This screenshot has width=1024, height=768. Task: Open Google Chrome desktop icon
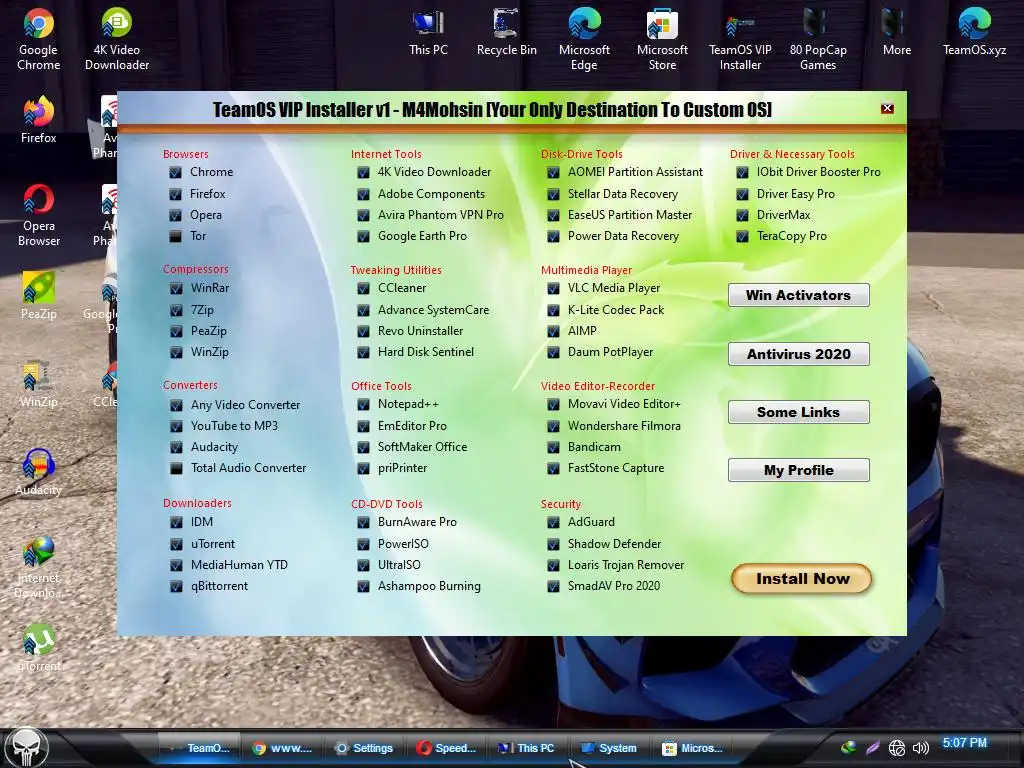pyautogui.click(x=39, y=39)
